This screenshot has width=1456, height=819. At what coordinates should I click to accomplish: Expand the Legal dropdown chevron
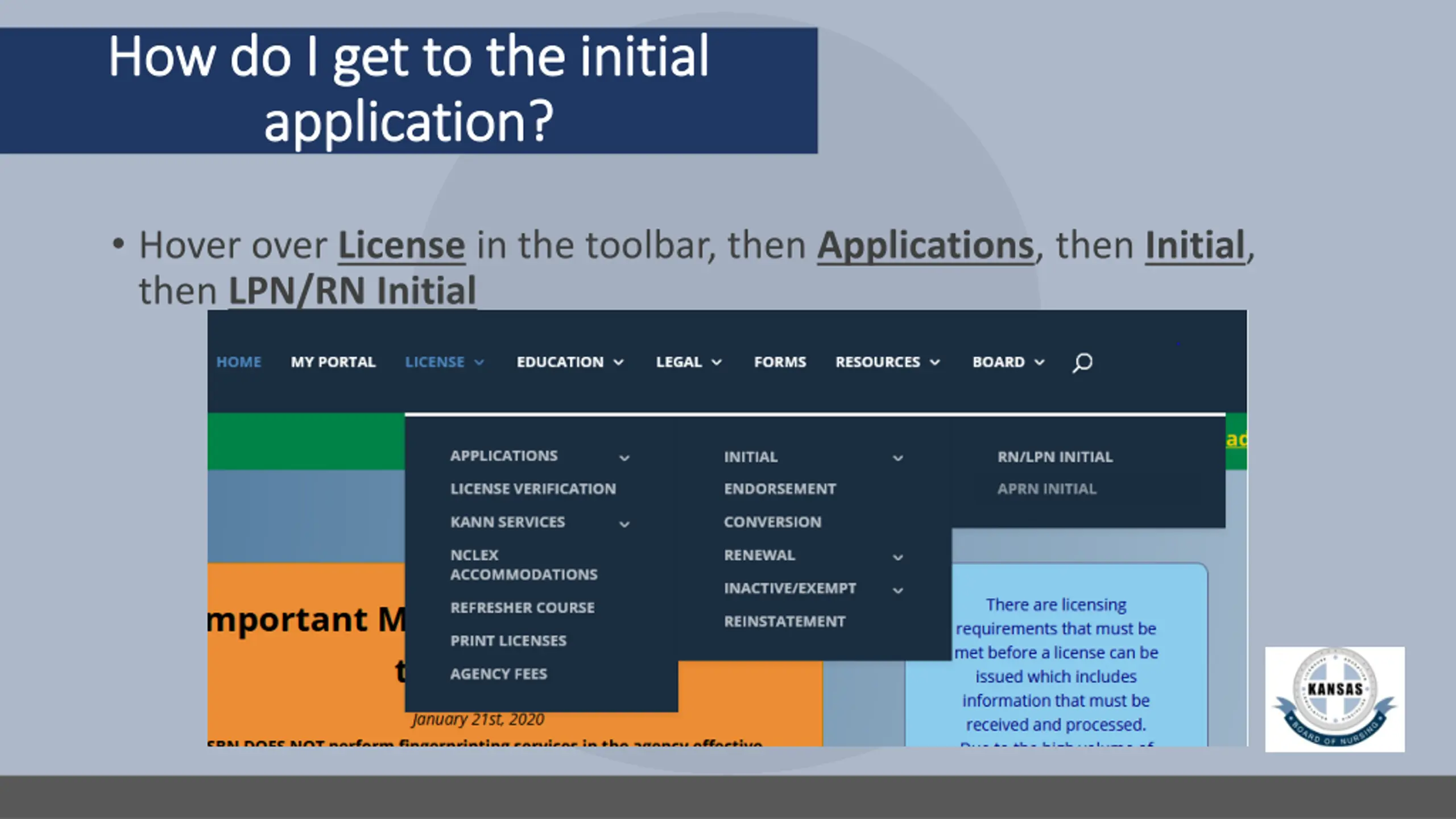tap(717, 363)
